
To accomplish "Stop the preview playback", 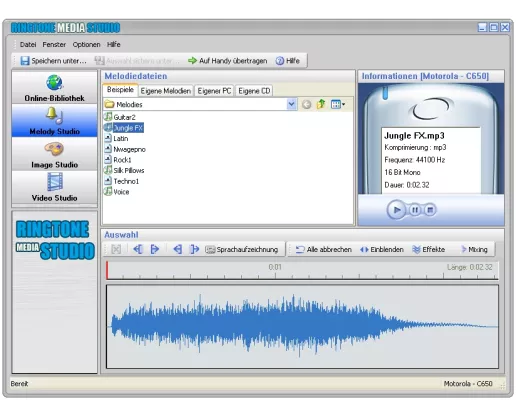I will tap(430, 210).
